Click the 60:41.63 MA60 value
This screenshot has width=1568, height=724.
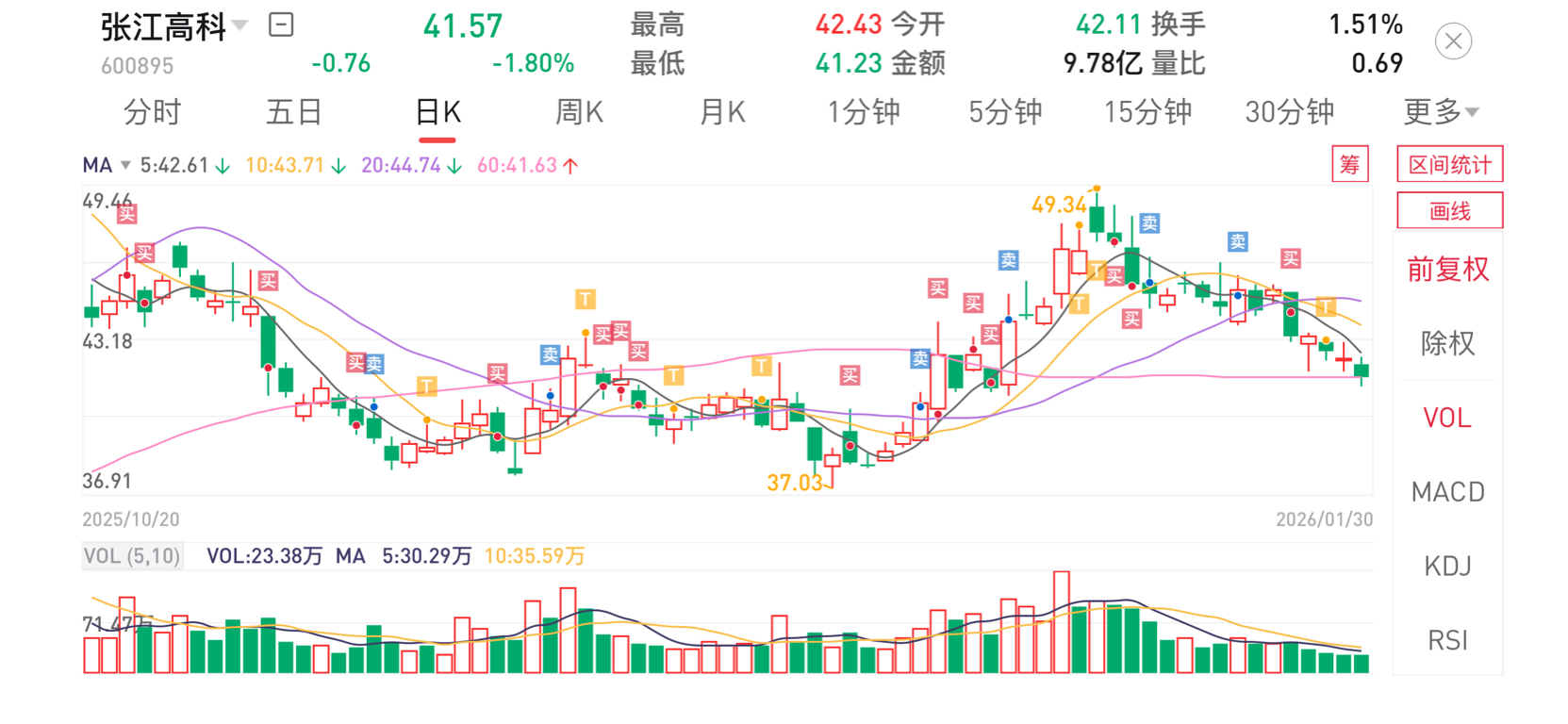[x=517, y=166]
